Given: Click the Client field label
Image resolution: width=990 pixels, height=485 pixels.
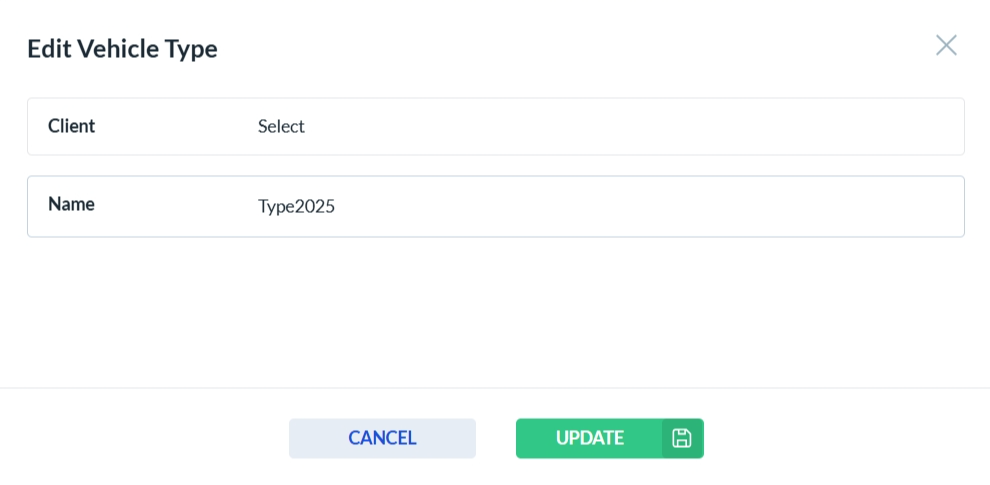Looking at the screenshot, I should tap(71, 126).
